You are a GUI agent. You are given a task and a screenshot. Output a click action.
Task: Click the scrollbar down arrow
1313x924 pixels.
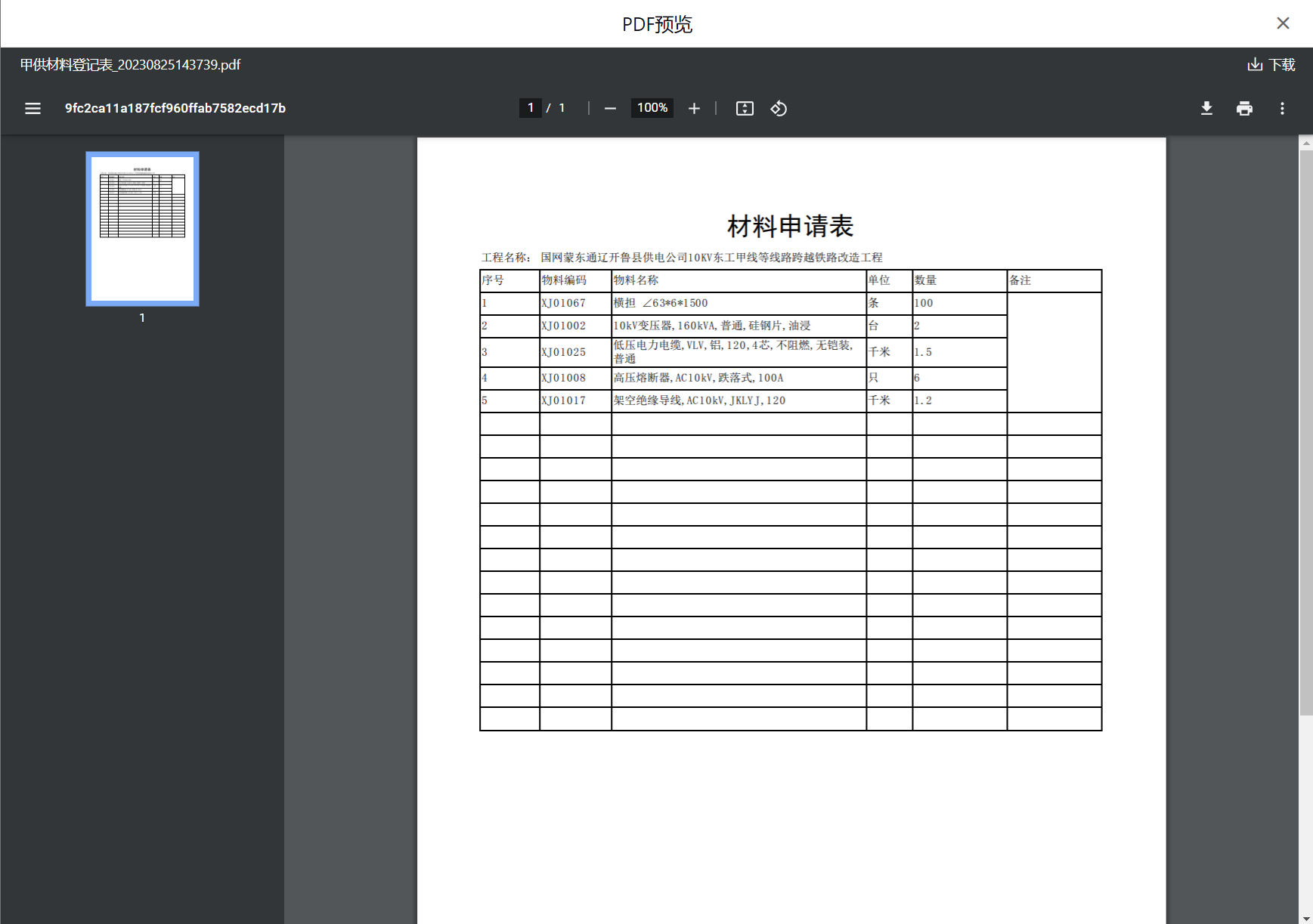point(1305,918)
